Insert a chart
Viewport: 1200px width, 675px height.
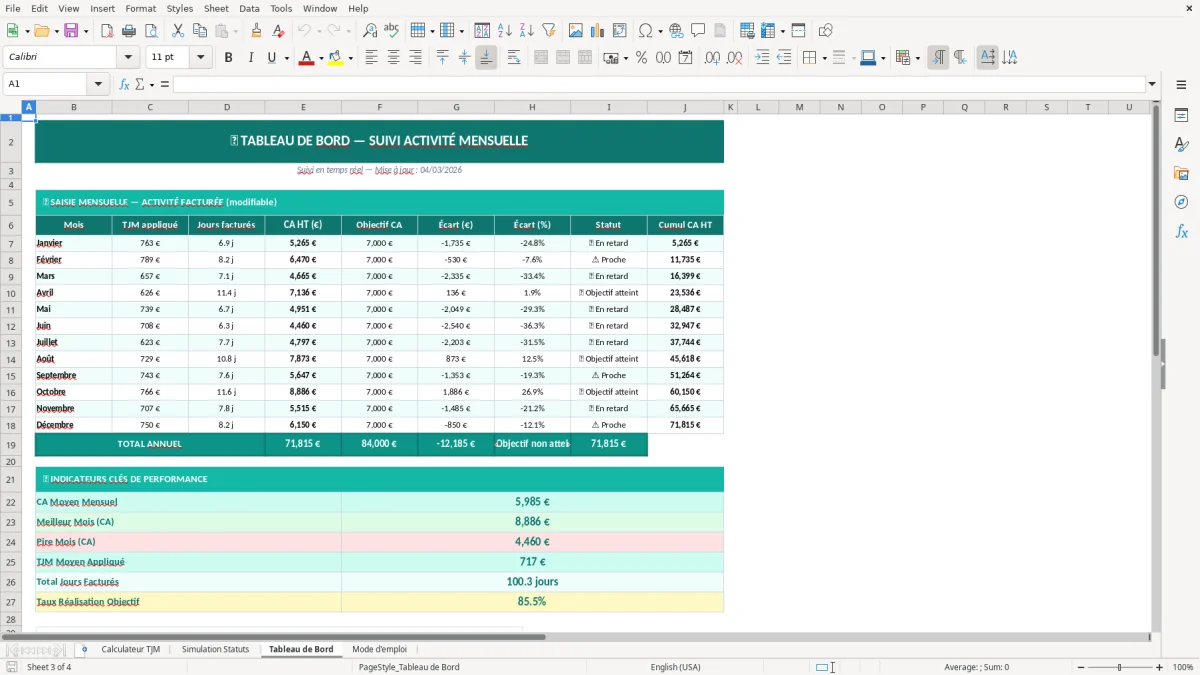pos(598,31)
